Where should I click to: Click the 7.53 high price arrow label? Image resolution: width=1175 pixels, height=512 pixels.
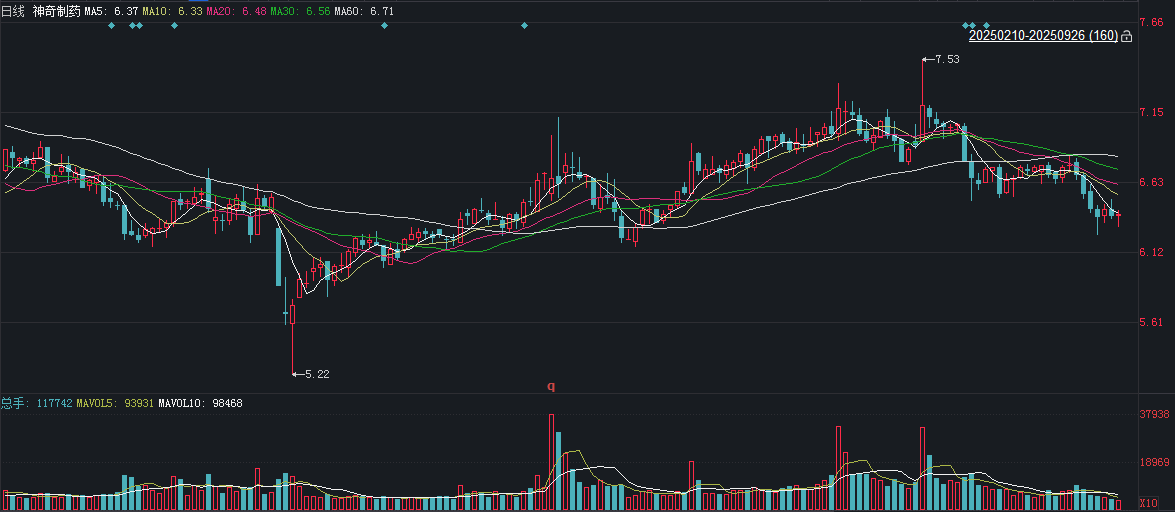tap(945, 60)
